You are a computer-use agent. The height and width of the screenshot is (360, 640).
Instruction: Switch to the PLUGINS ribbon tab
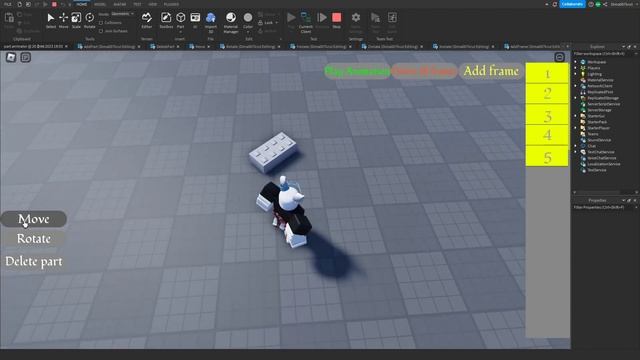(171, 4)
